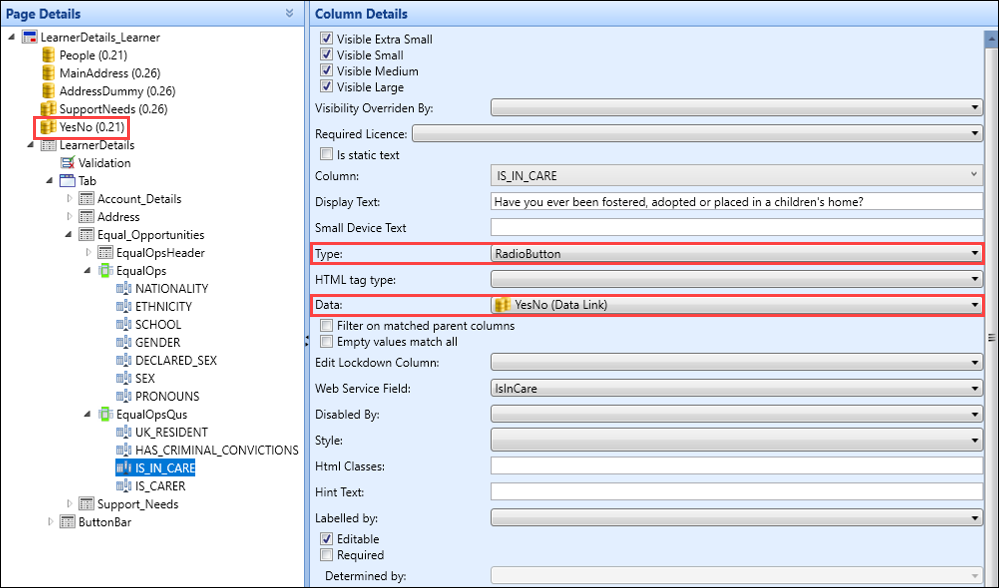The height and width of the screenshot is (588, 999).
Task: Open Web Service Field dropdown
Action: [737, 388]
